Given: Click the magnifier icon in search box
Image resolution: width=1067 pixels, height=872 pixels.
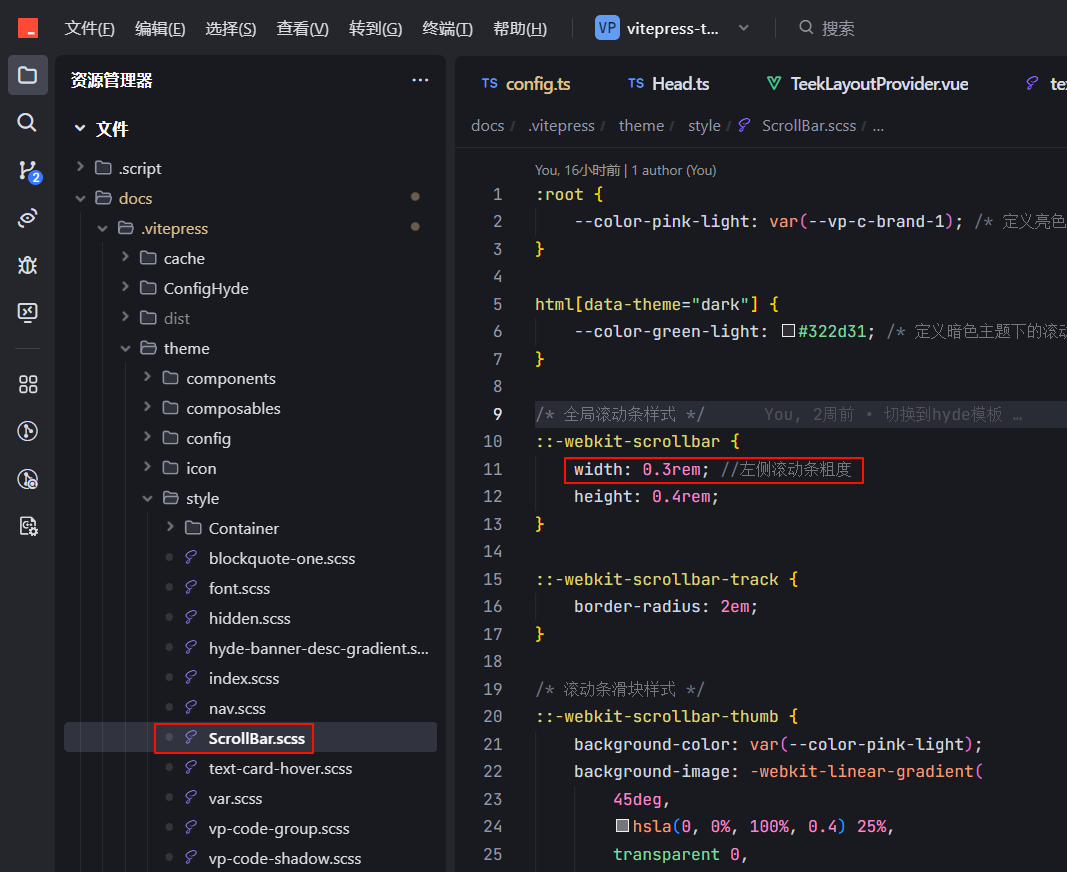Looking at the screenshot, I should 806,27.
